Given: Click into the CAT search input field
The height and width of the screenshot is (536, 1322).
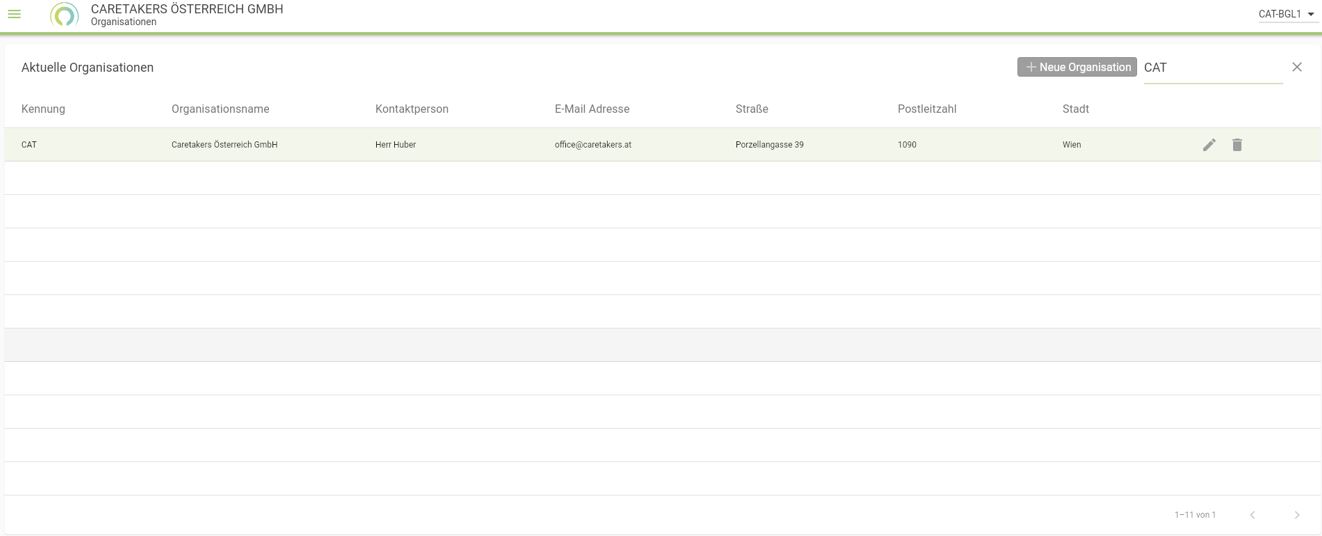Looking at the screenshot, I should click(1212, 68).
